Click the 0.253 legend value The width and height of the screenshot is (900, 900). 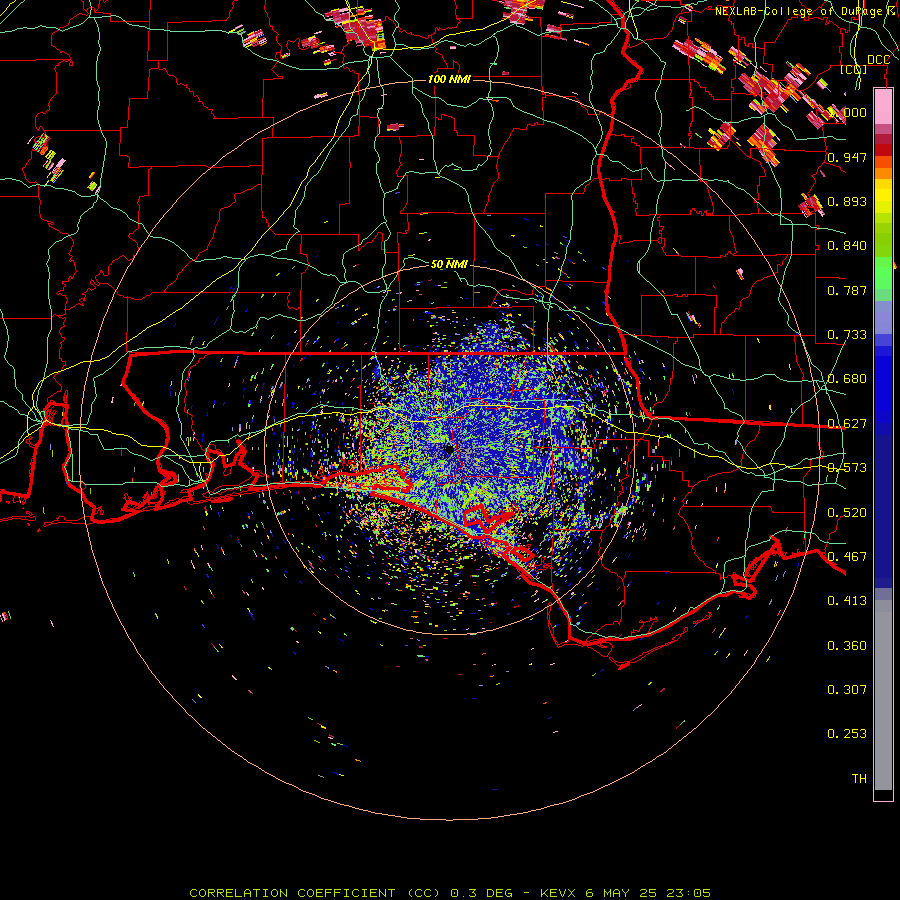coord(847,734)
